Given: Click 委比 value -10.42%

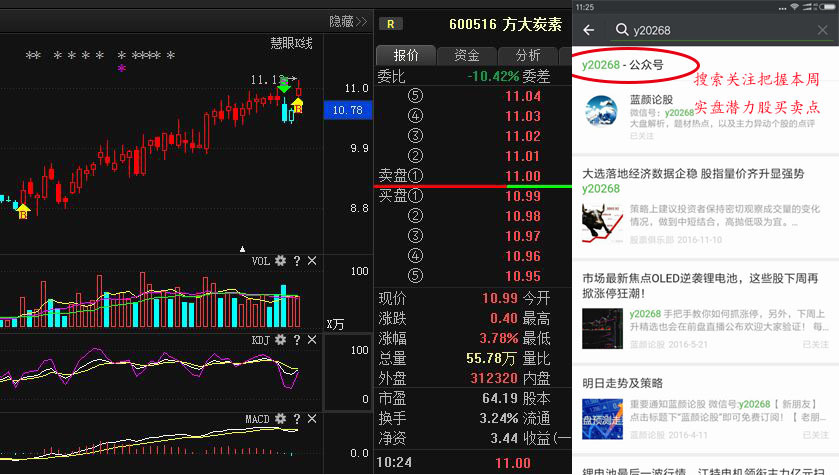Looking at the screenshot, I should click(x=493, y=76).
